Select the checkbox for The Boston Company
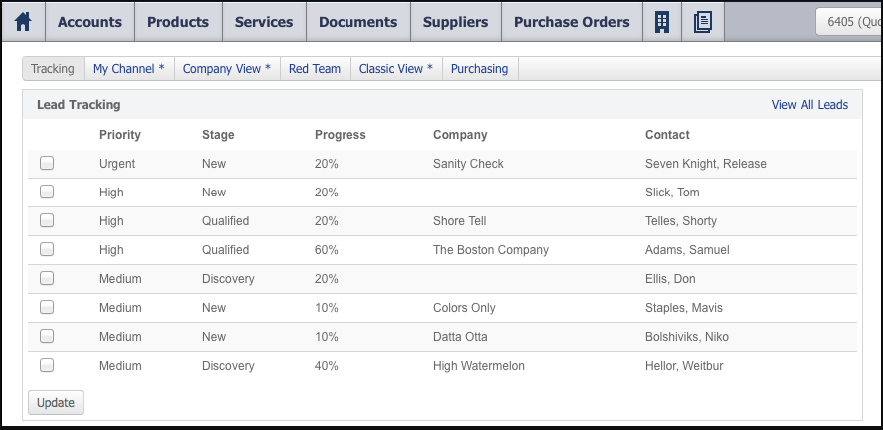Image resolution: width=883 pixels, height=430 pixels. pyautogui.click(x=47, y=250)
